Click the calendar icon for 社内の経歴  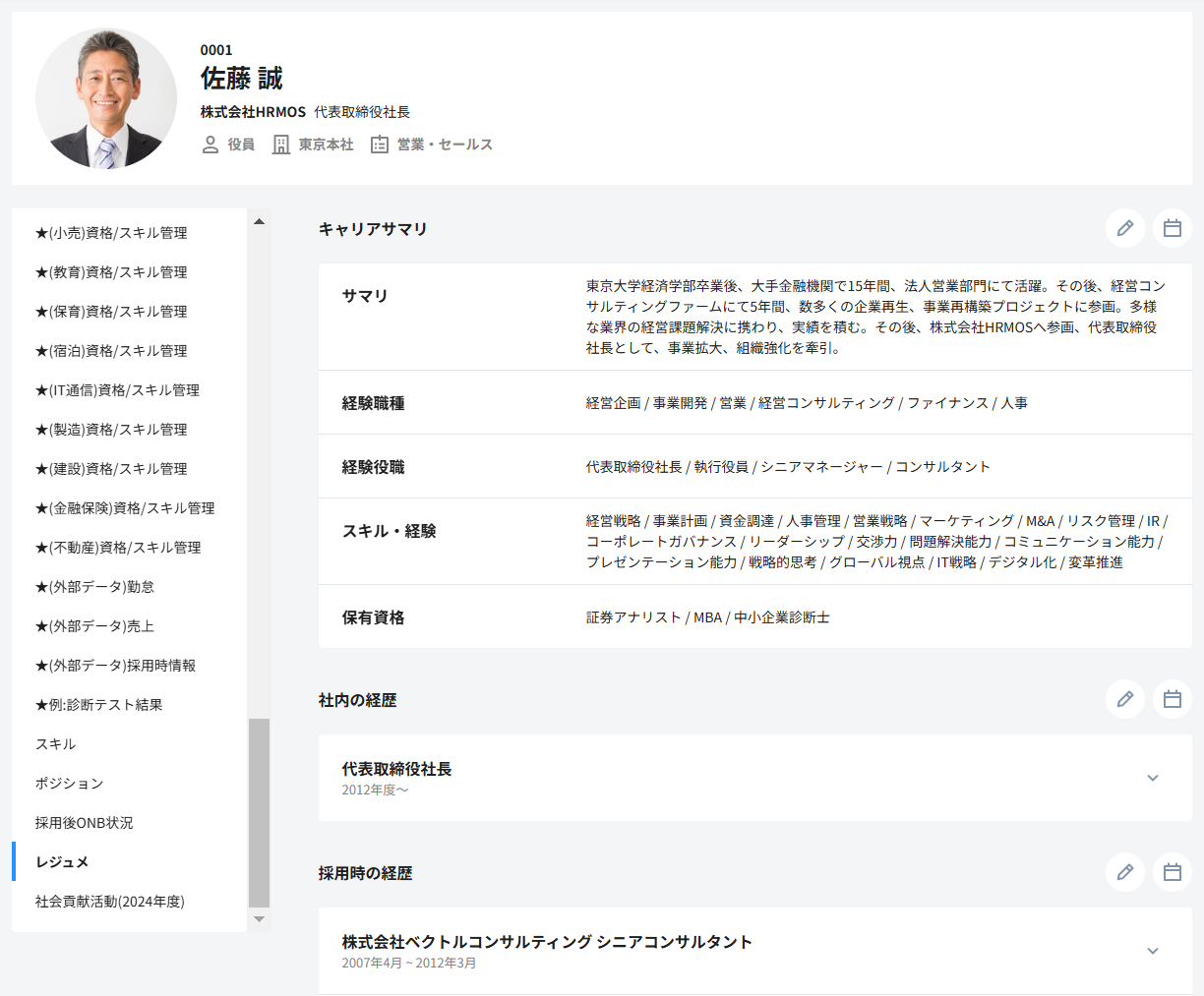pos(1172,699)
